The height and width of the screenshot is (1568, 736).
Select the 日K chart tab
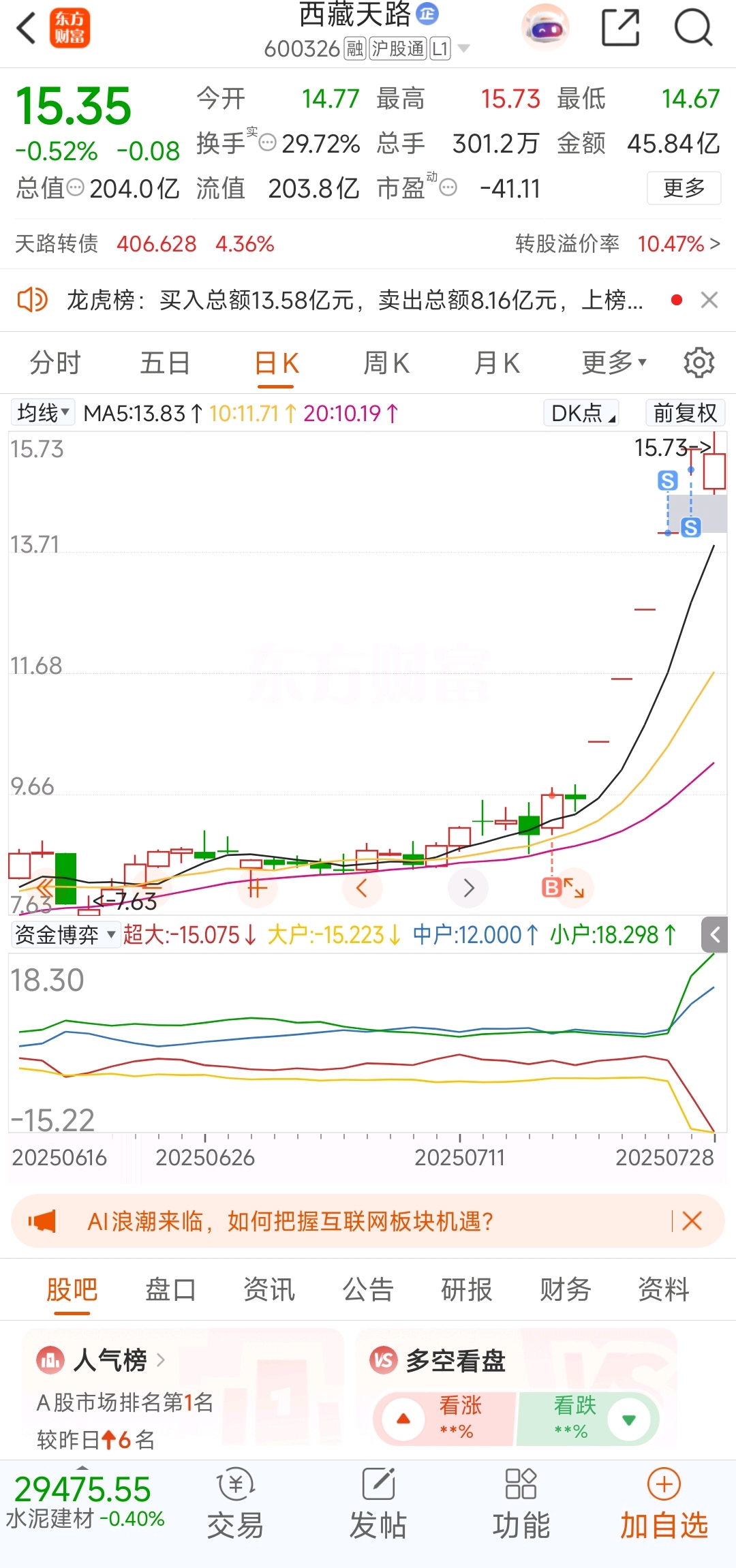click(277, 363)
